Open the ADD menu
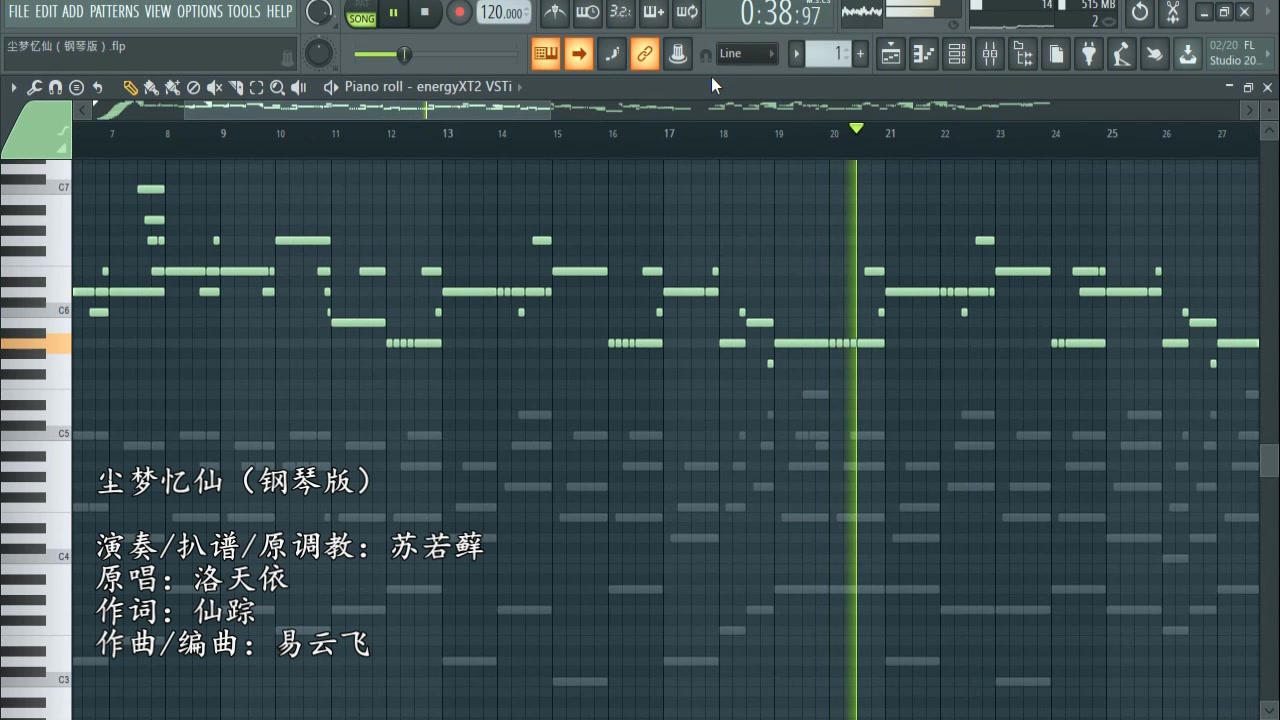This screenshot has height=720, width=1280. 73,12
